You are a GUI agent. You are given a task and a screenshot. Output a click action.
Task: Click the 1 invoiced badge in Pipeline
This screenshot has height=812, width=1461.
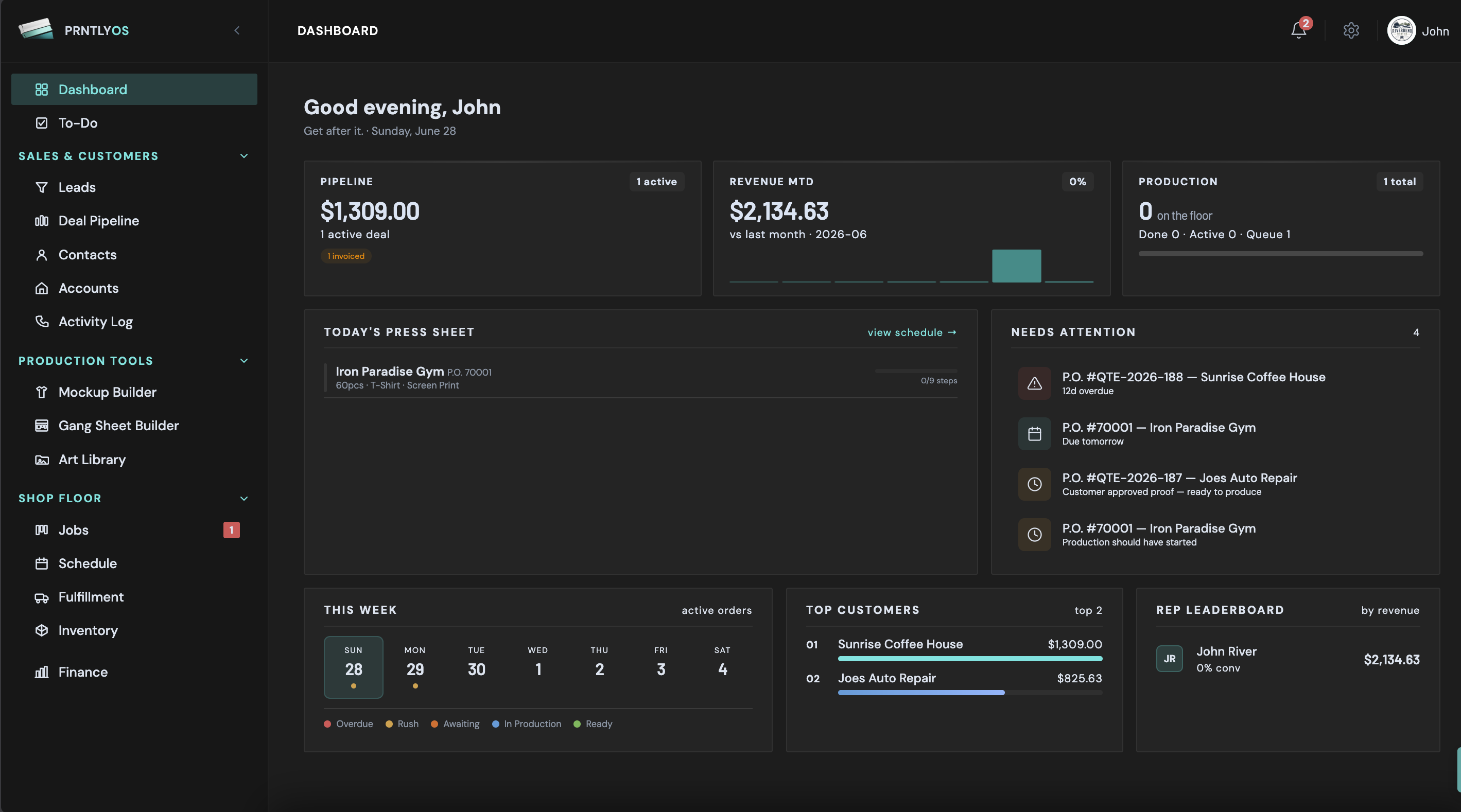point(346,256)
